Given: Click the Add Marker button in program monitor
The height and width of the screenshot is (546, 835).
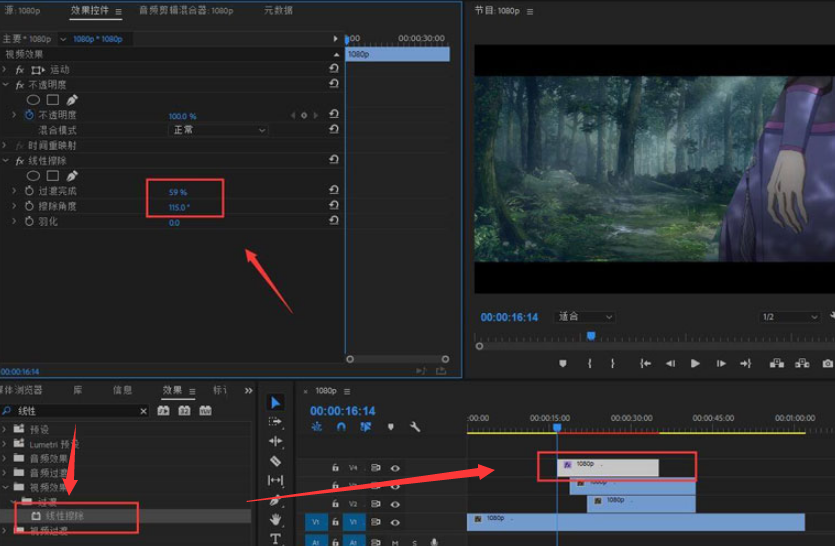Looking at the screenshot, I should click(x=563, y=364).
